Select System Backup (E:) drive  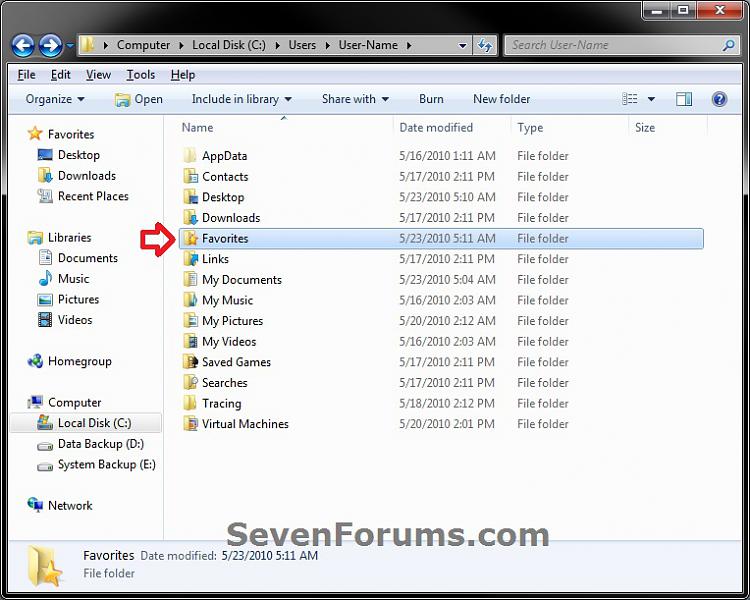(x=96, y=465)
